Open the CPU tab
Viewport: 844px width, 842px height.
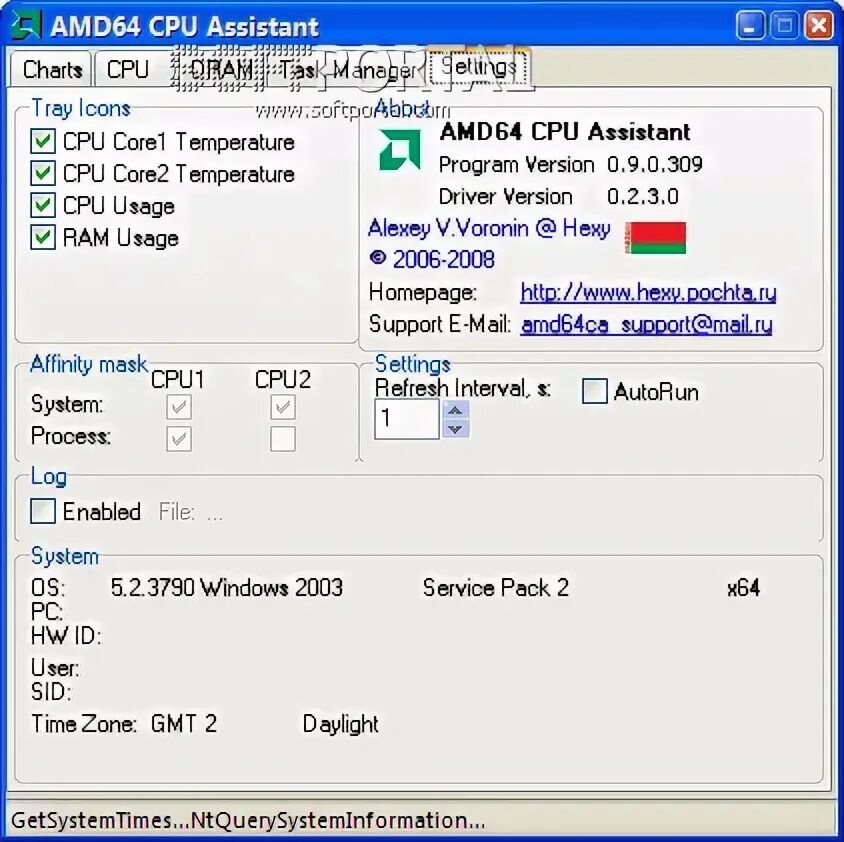tap(128, 69)
